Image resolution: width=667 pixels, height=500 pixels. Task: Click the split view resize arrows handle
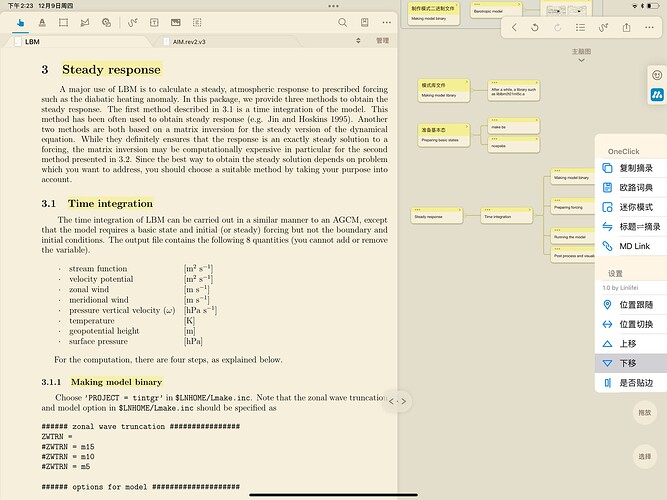(x=398, y=401)
